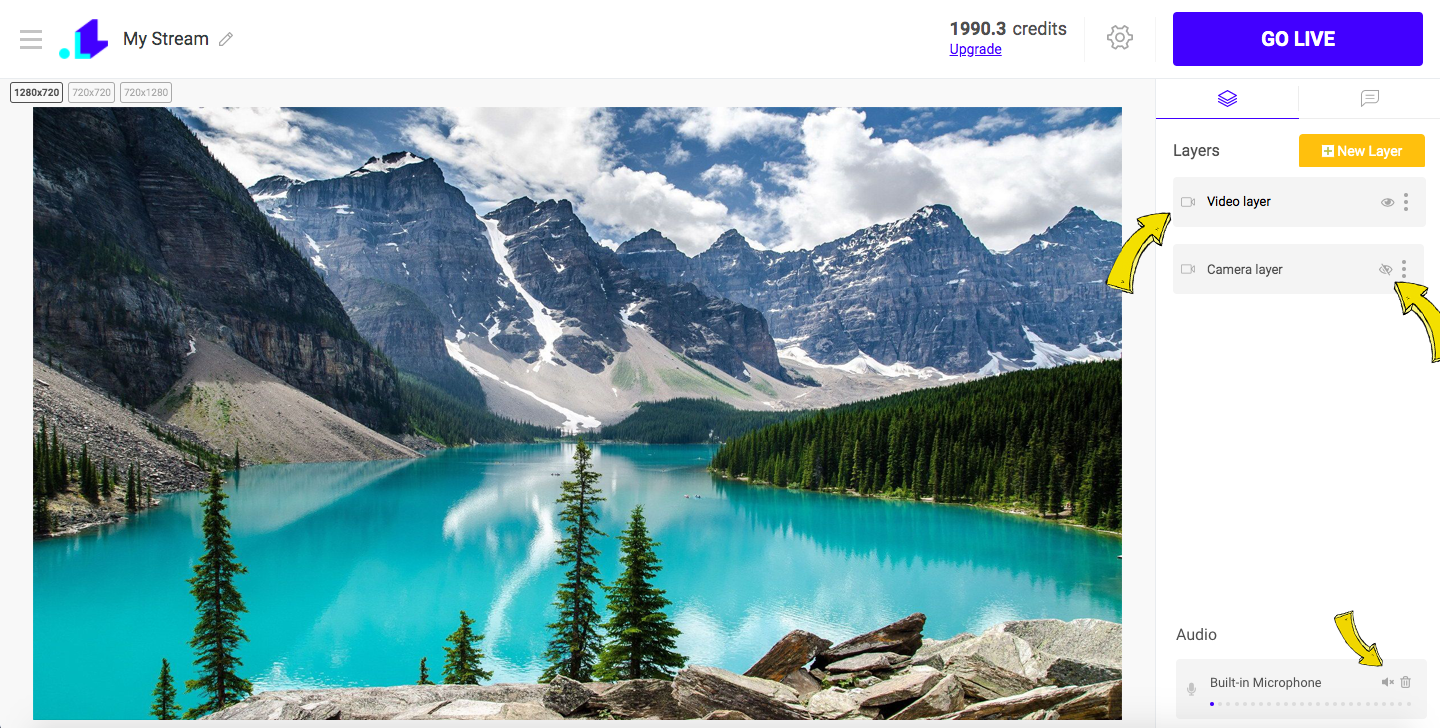
Task: Click the Video layer camera icon
Action: tap(1188, 202)
